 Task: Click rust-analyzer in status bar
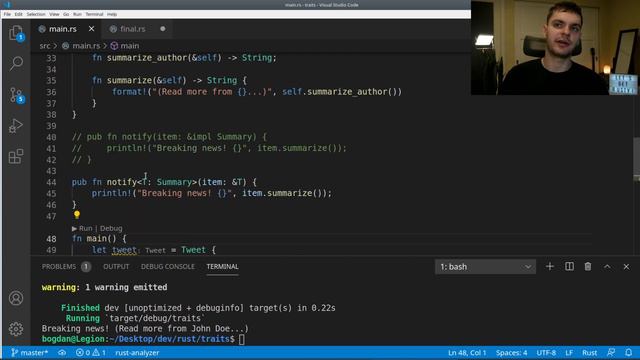(x=137, y=353)
